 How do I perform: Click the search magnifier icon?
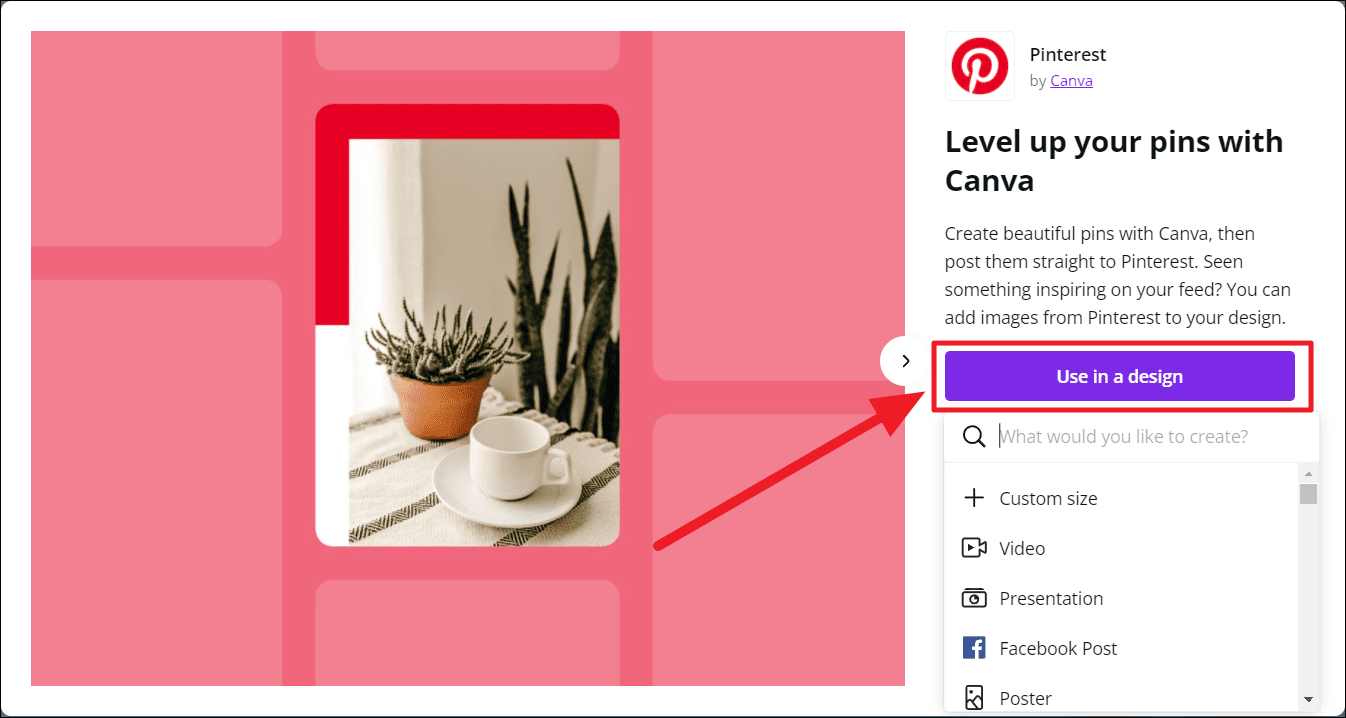[974, 437]
